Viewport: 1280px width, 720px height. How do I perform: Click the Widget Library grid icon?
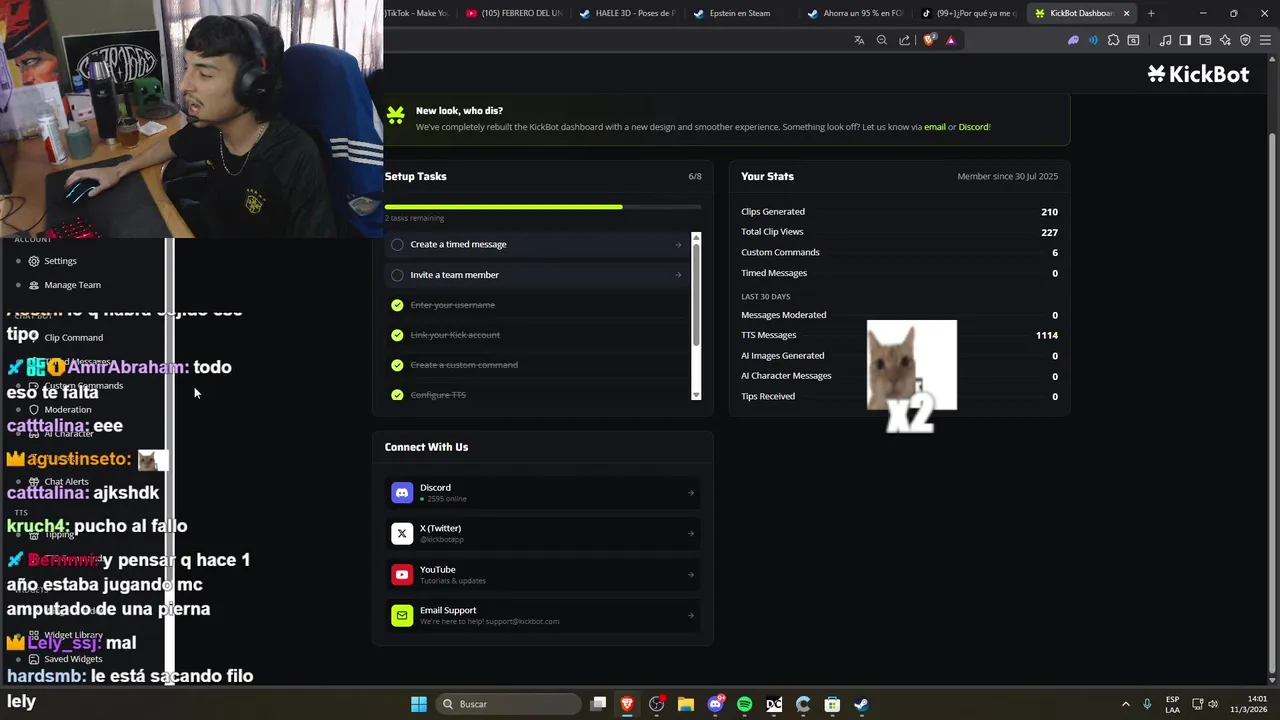coord(34,635)
